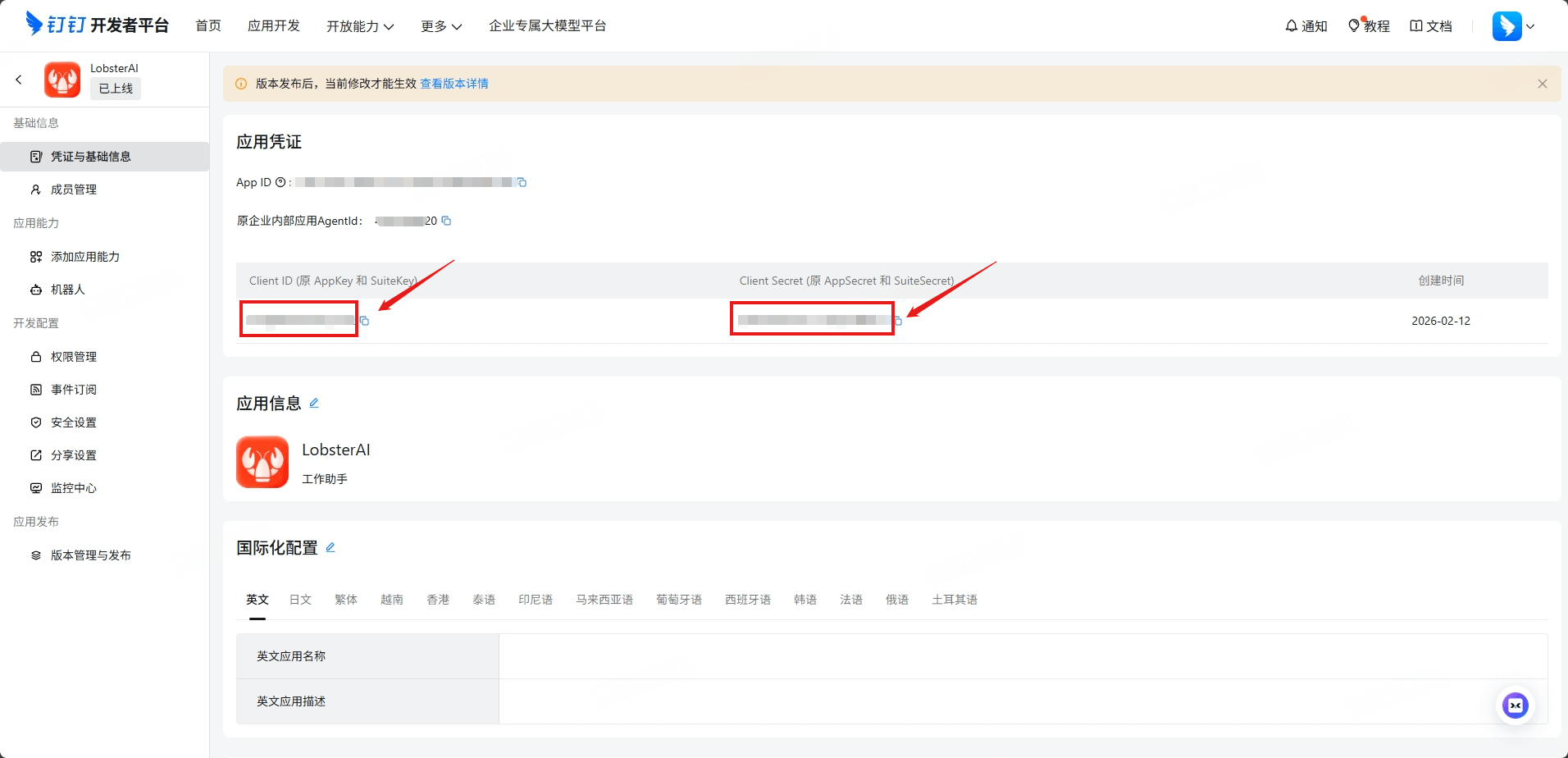Viewport: 1568px width, 758px height.
Task: Expand the 更多 dropdown menu
Action: (440, 25)
